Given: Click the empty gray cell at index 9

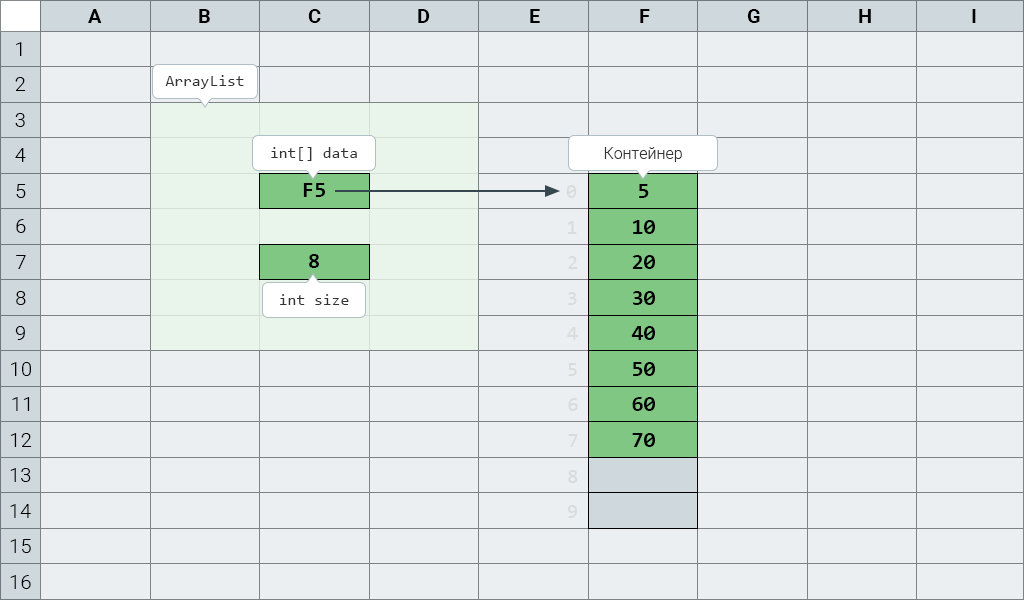Looking at the screenshot, I should click(643, 511).
